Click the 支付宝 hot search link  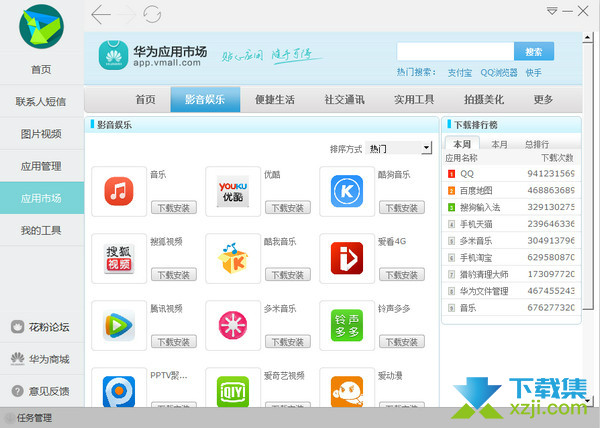[460, 73]
